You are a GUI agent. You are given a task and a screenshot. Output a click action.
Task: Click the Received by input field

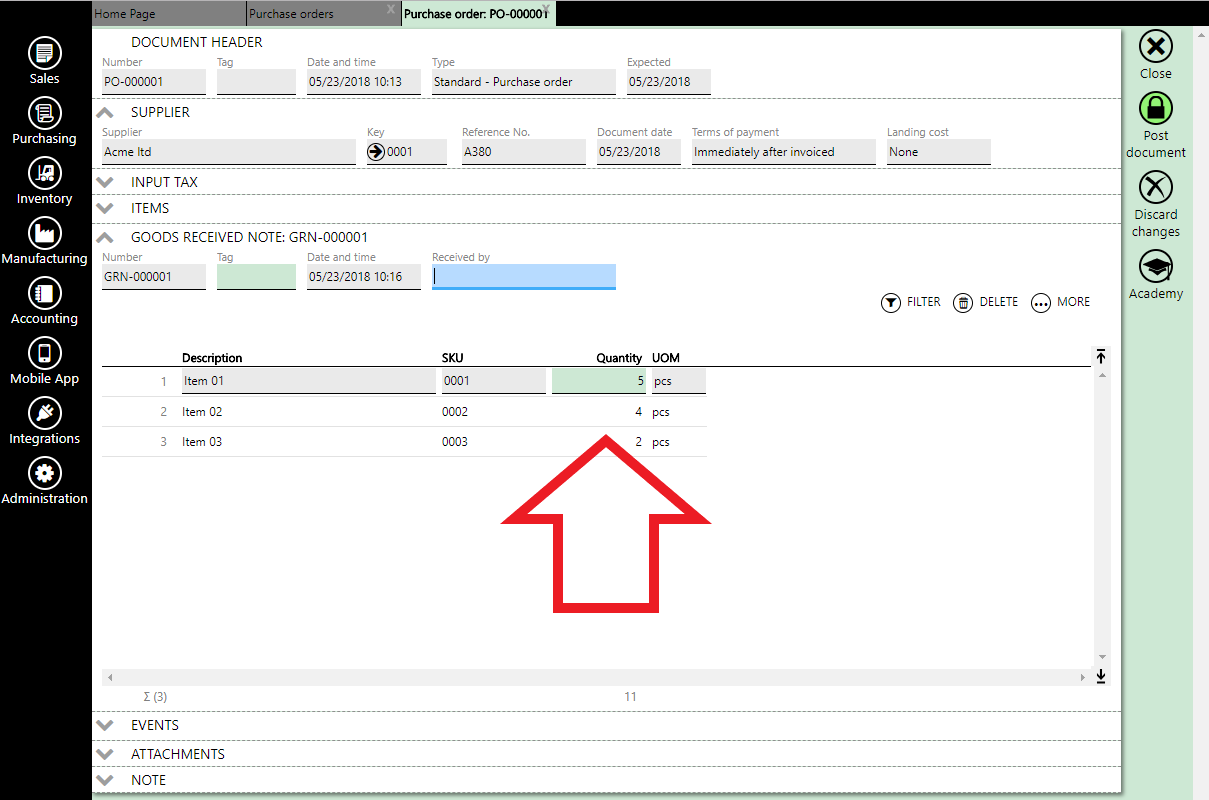pos(523,277)
